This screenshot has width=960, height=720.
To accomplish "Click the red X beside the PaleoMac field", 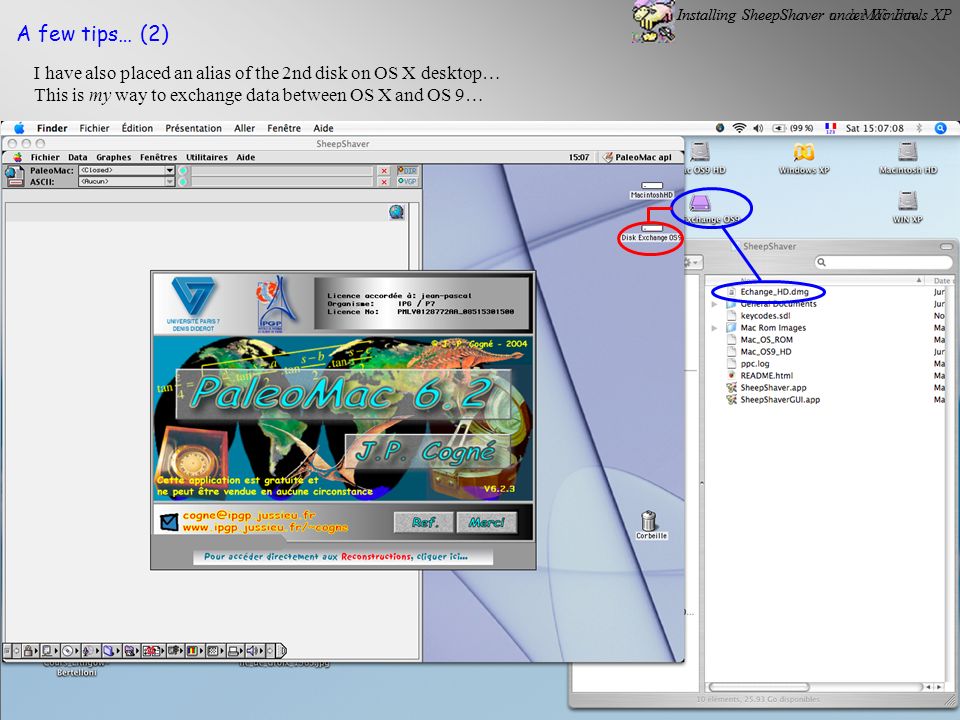I will click(x=384, y=171).
